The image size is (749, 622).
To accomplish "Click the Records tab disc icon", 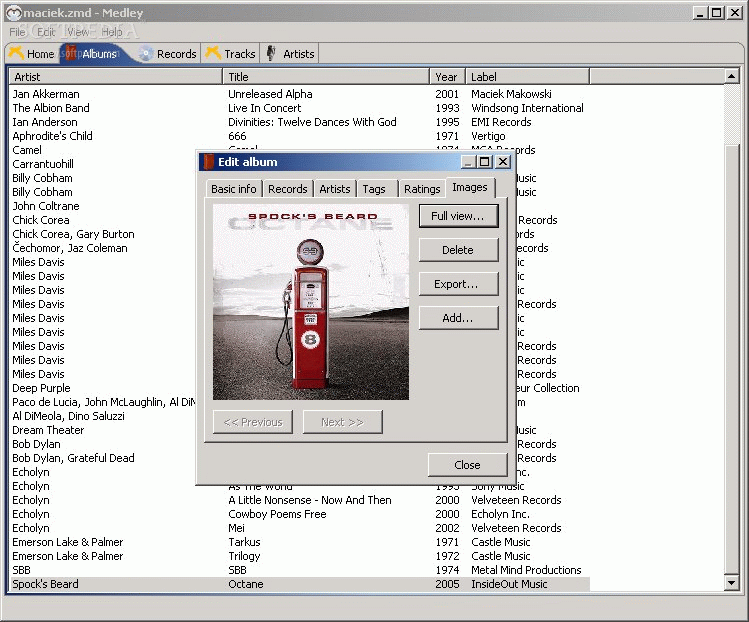I will coord(146,54).
